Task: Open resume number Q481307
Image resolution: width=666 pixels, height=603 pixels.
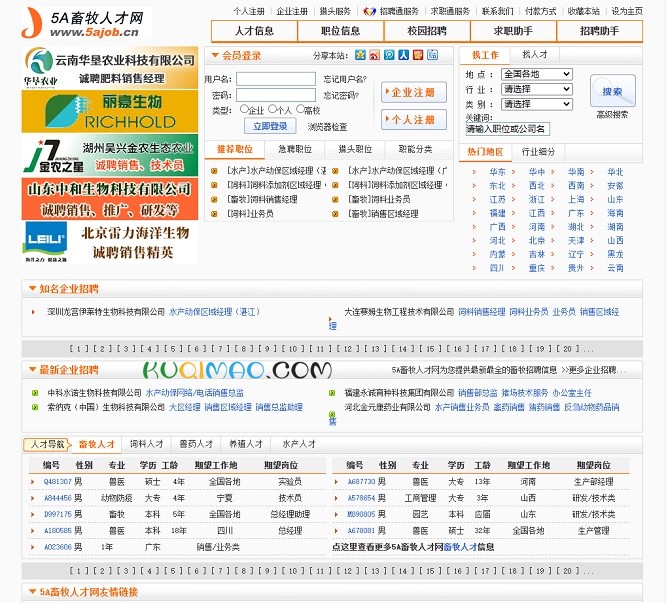Action: point(58,482)
